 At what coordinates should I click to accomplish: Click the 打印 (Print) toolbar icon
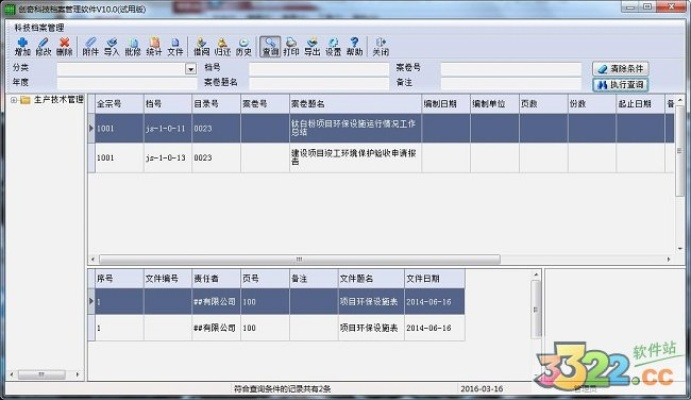(291, 47)
